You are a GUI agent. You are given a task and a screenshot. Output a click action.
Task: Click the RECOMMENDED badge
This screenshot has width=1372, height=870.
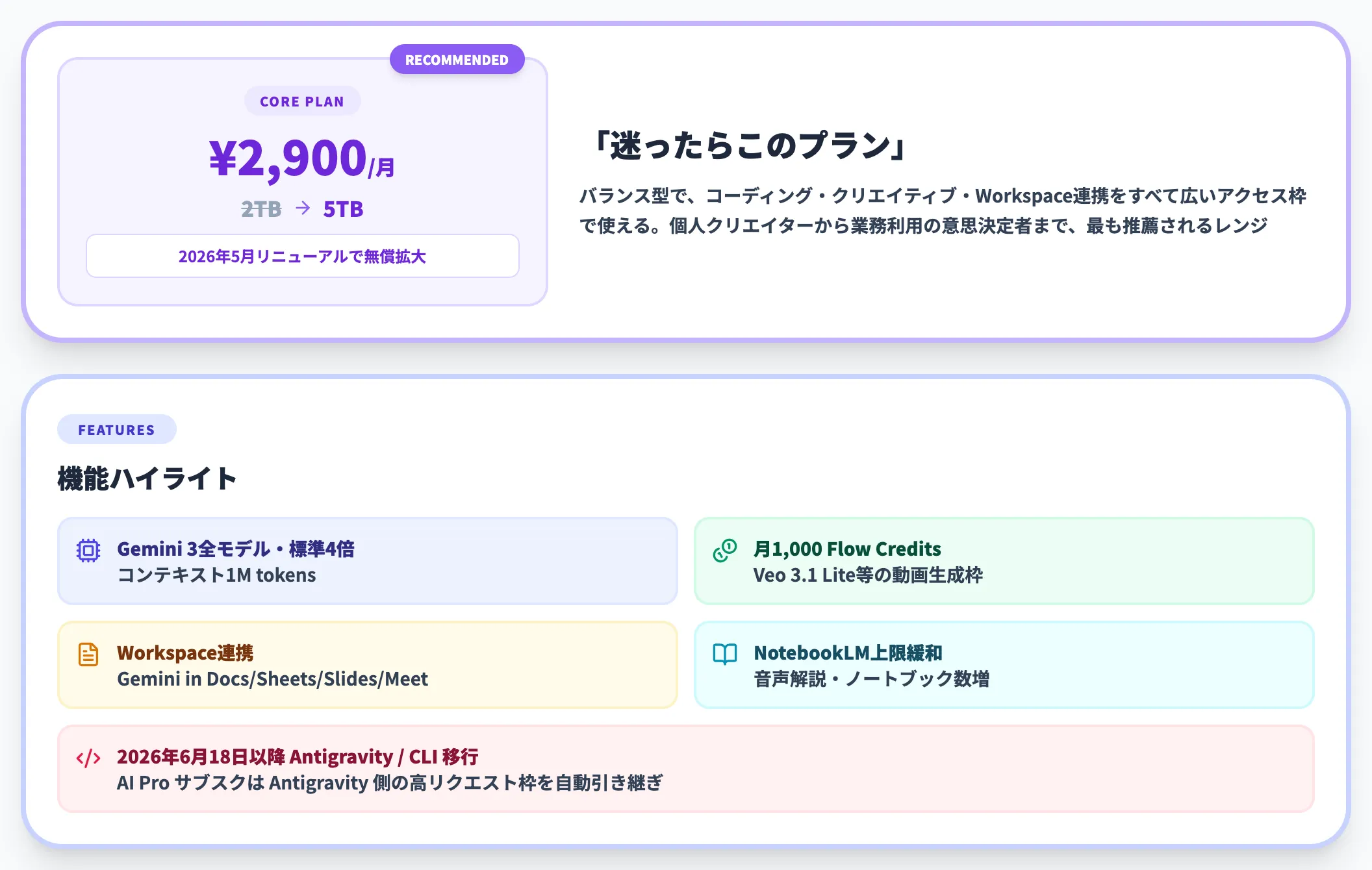coord(457,60)
